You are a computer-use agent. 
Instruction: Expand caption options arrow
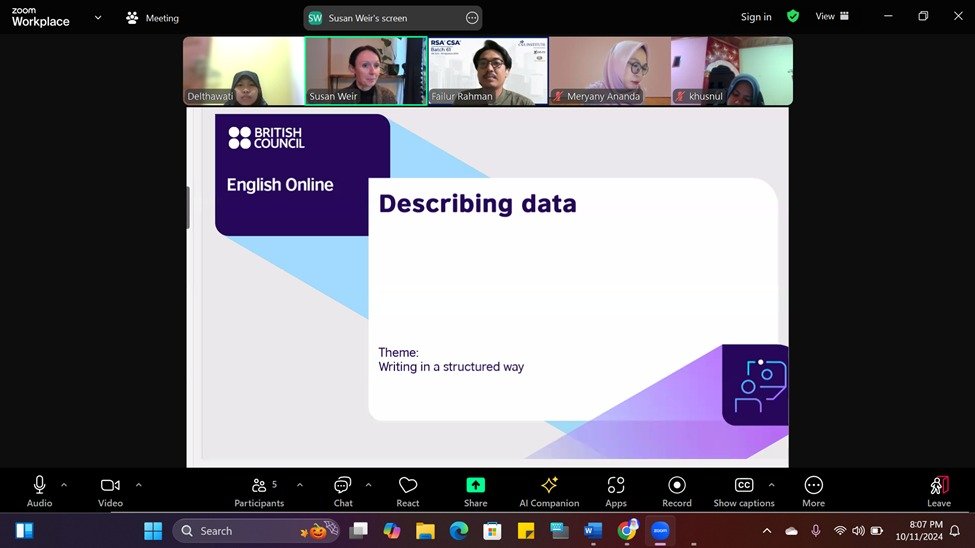pos(772,485)
